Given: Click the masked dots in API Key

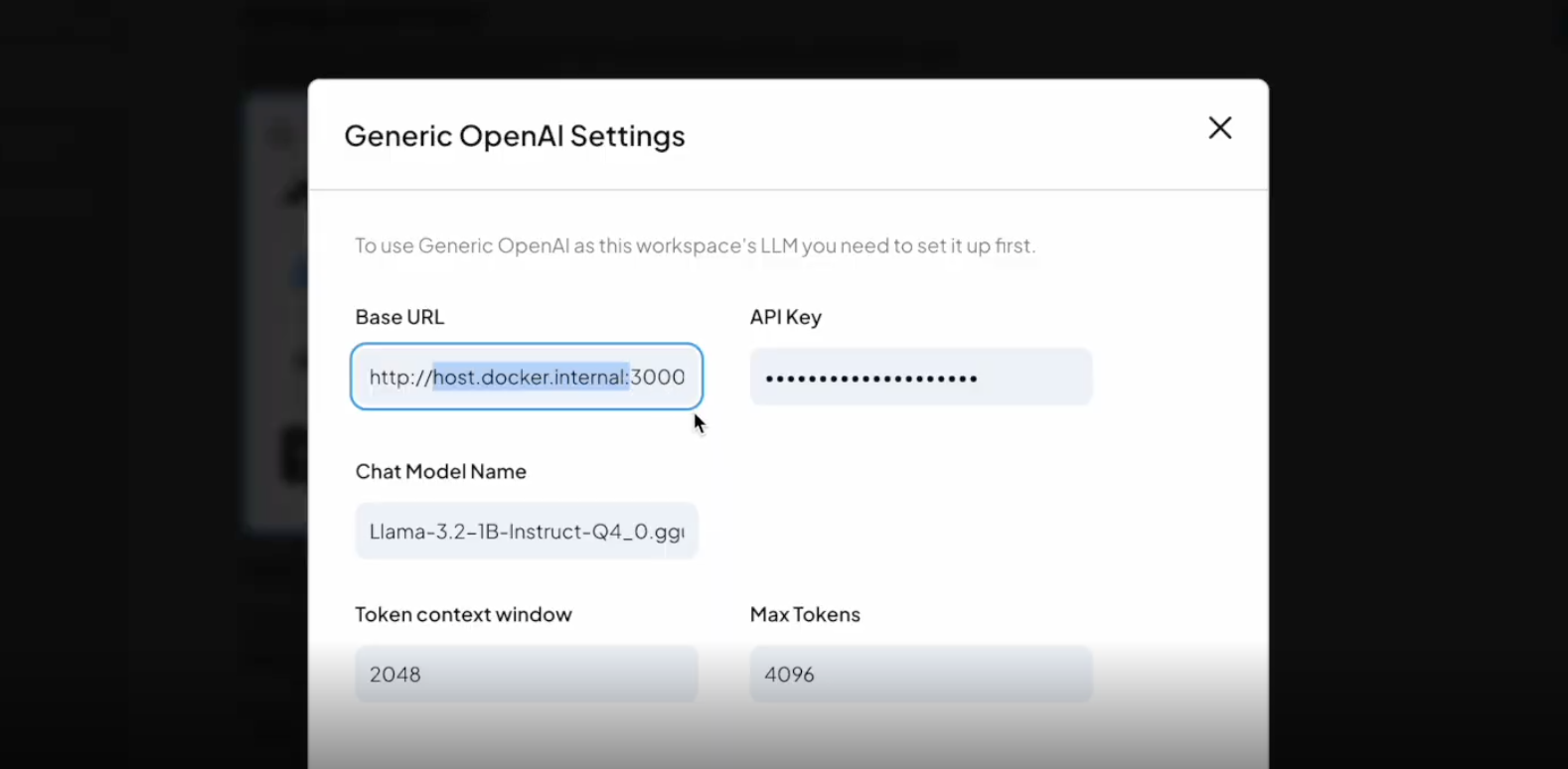Looking at the screenshot, I should tap(870, 379).
